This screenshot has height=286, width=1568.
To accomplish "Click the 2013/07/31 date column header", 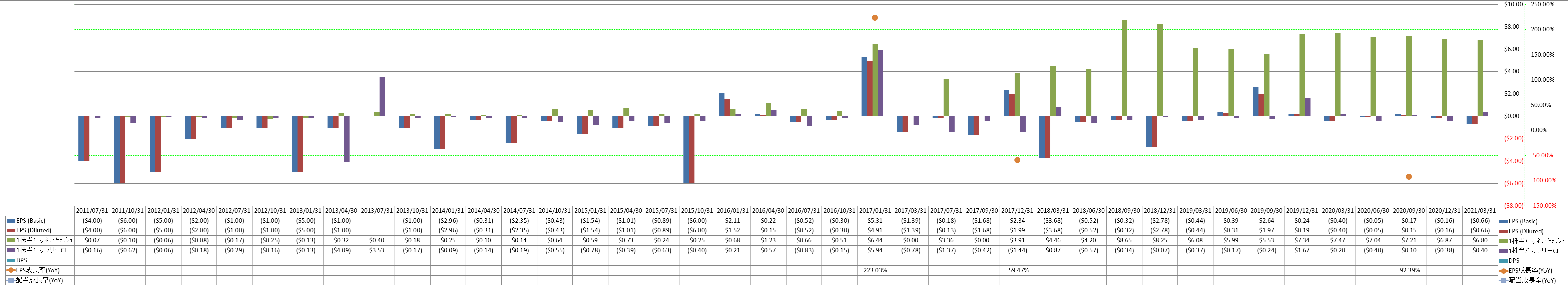I will coord(377,211).
